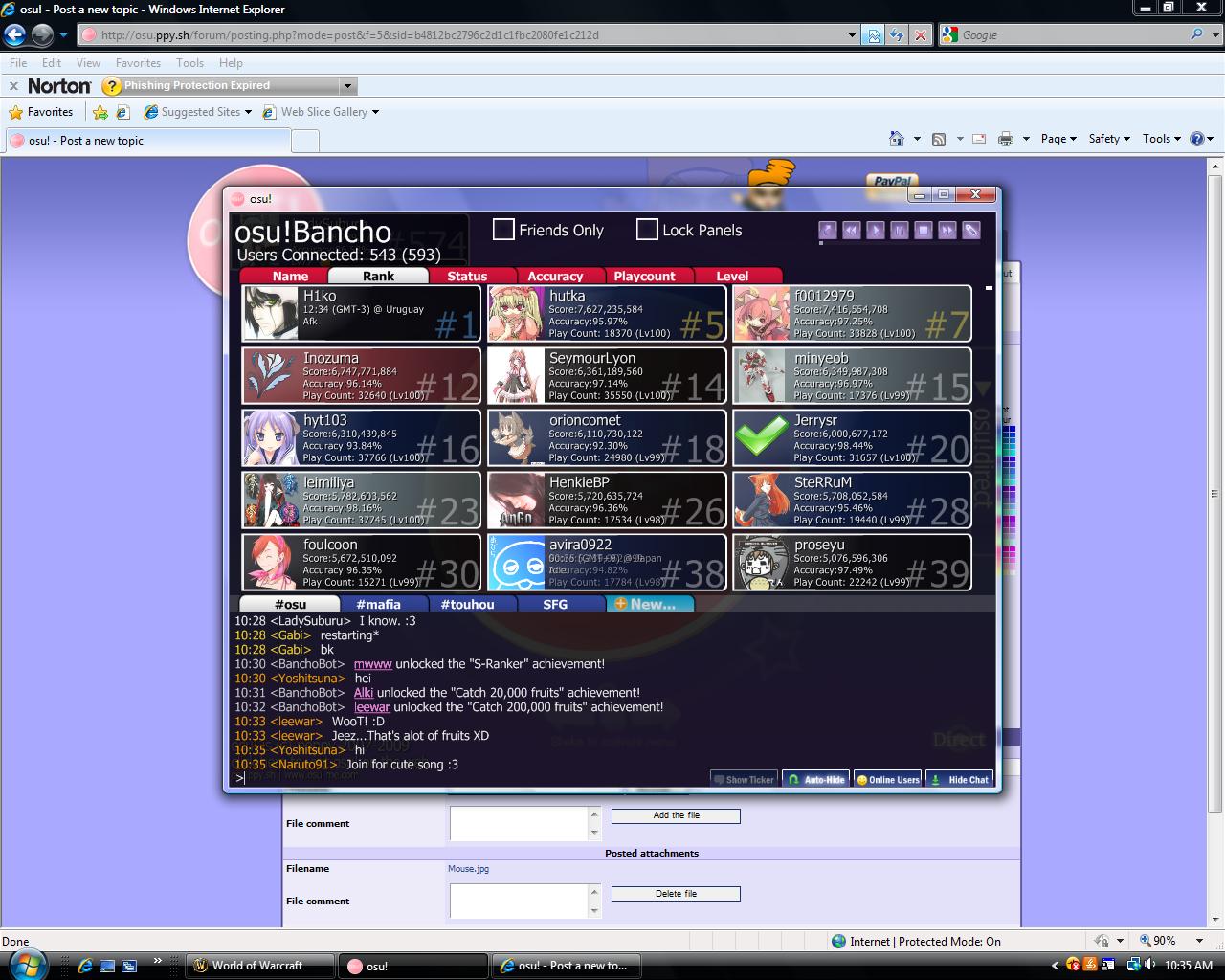Viewport: 1225px width, 980px height.
Task: Sort users by Accuracy
Action: point(555,276)
